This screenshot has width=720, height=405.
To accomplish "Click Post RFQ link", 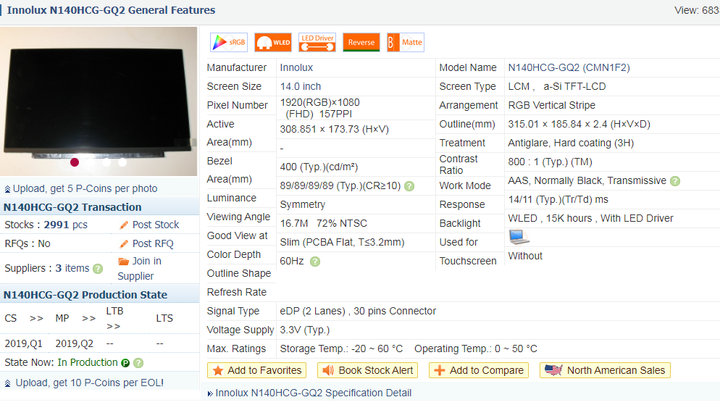I will [x=153, y=244].
